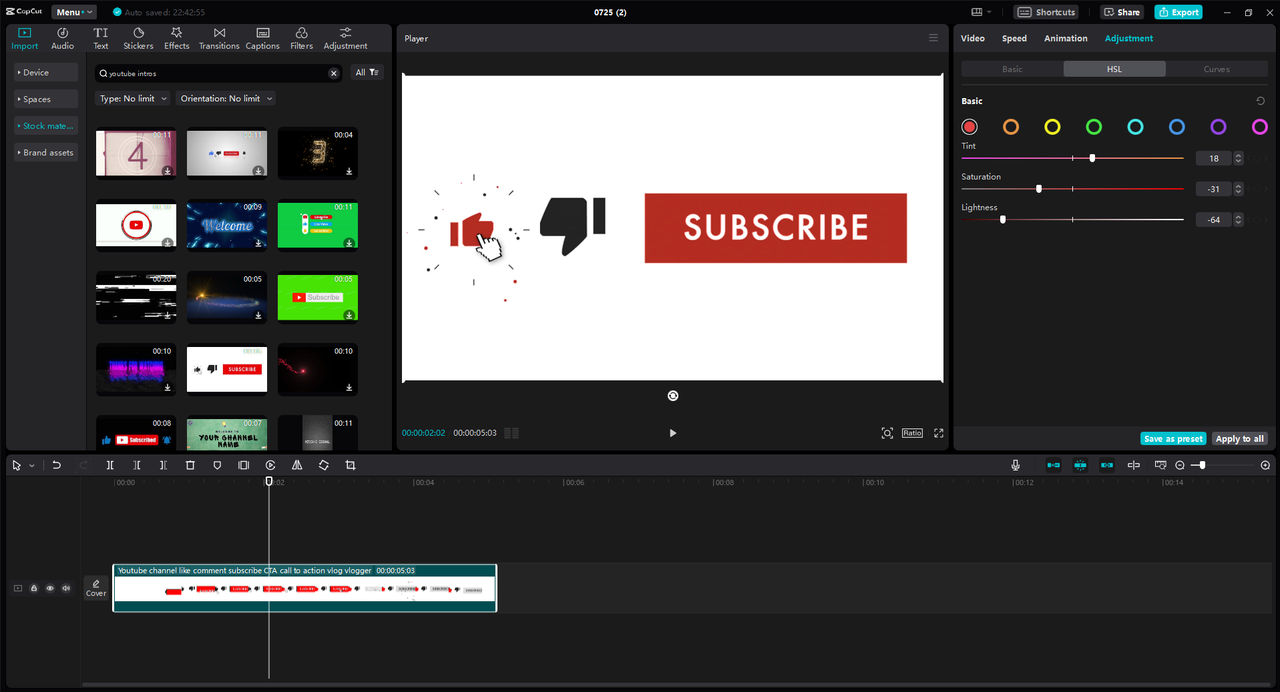
Task: Expand the Spaces section
Action: 46,99
